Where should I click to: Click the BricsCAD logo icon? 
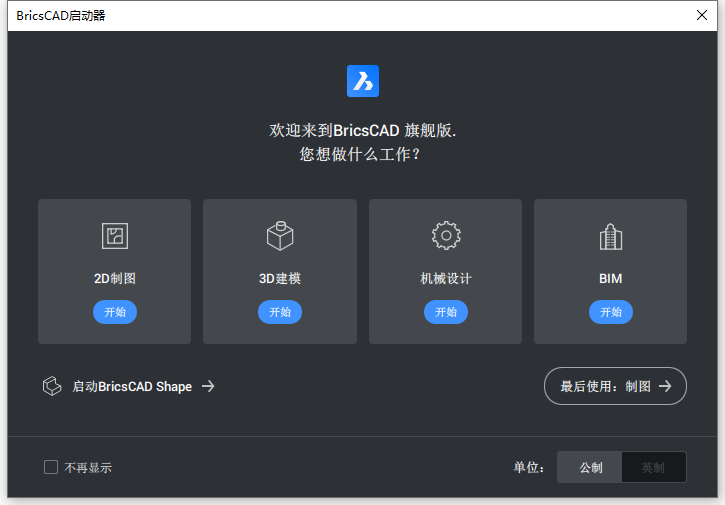(x=363, y=81)
